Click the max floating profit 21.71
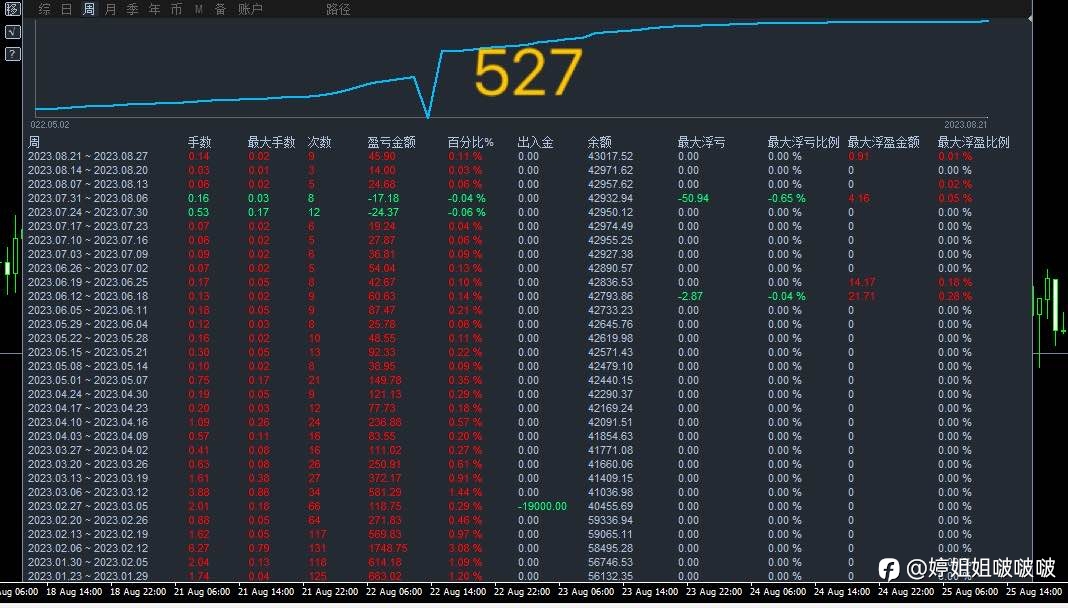Viewport: 1068px width, 608px height. click(x=862, y=296)
